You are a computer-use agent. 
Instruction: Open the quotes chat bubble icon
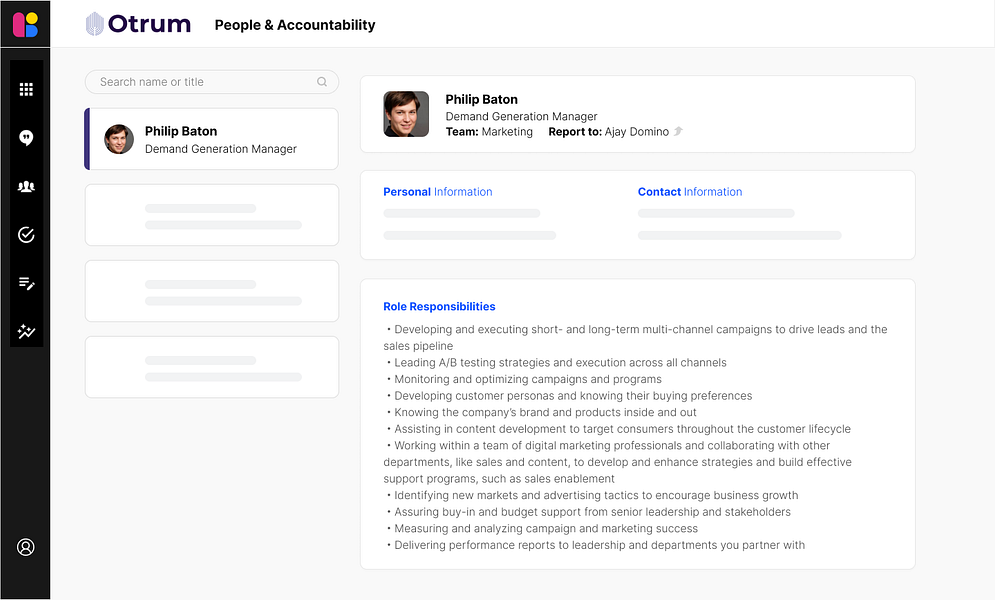26,138
